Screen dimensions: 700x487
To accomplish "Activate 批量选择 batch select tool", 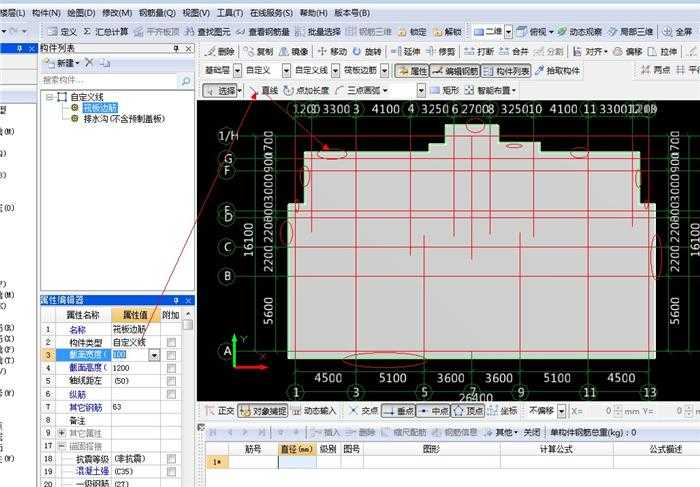I will [318, 32].
